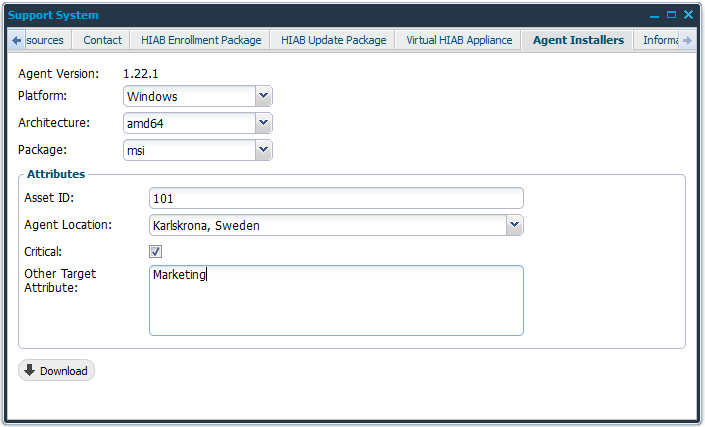Click into the Asset ID field
The height and width of the screenshot is (427, 705).
click(x=335, y=198)
